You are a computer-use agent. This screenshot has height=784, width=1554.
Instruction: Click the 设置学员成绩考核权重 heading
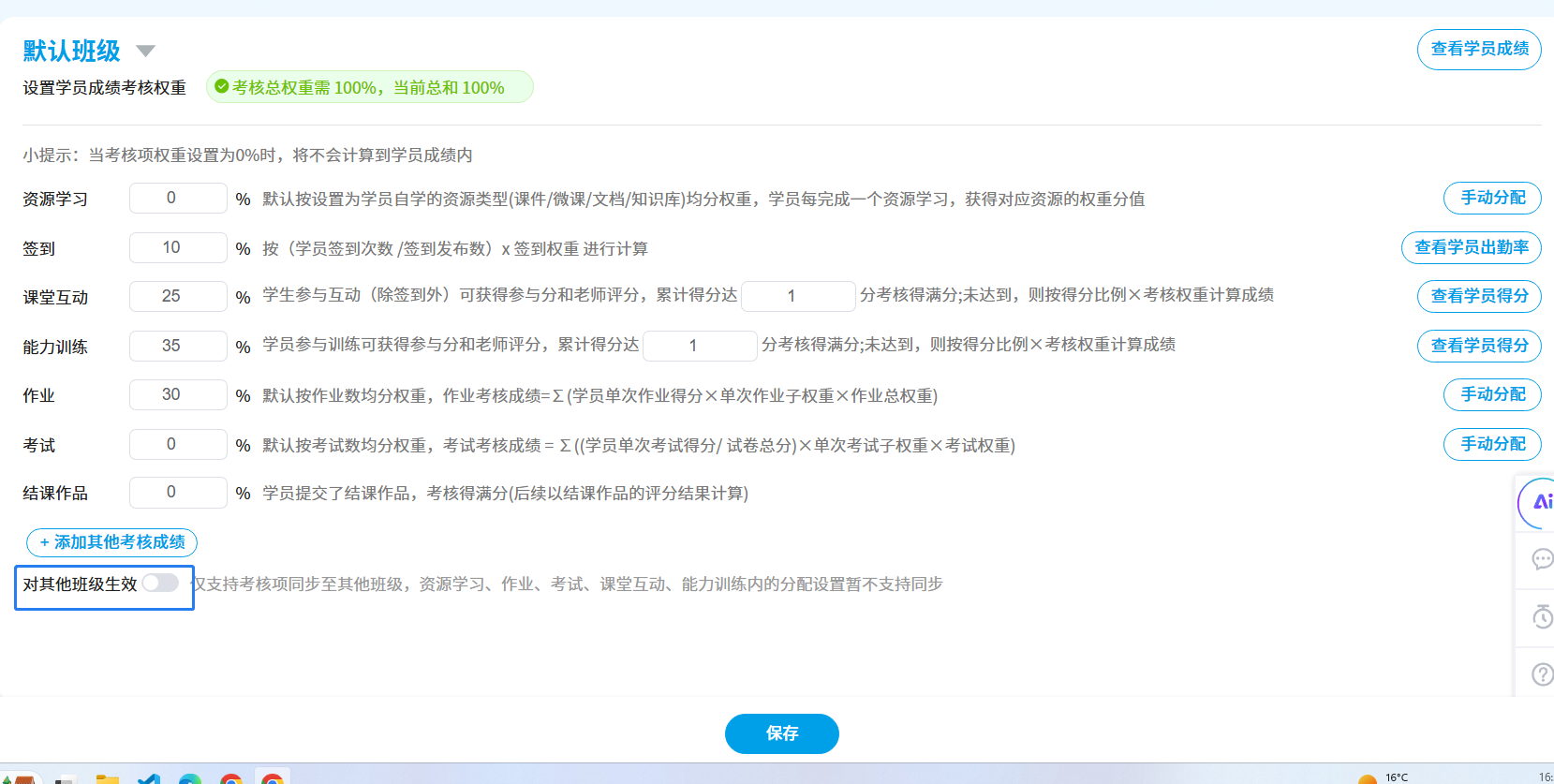[105, 88]
